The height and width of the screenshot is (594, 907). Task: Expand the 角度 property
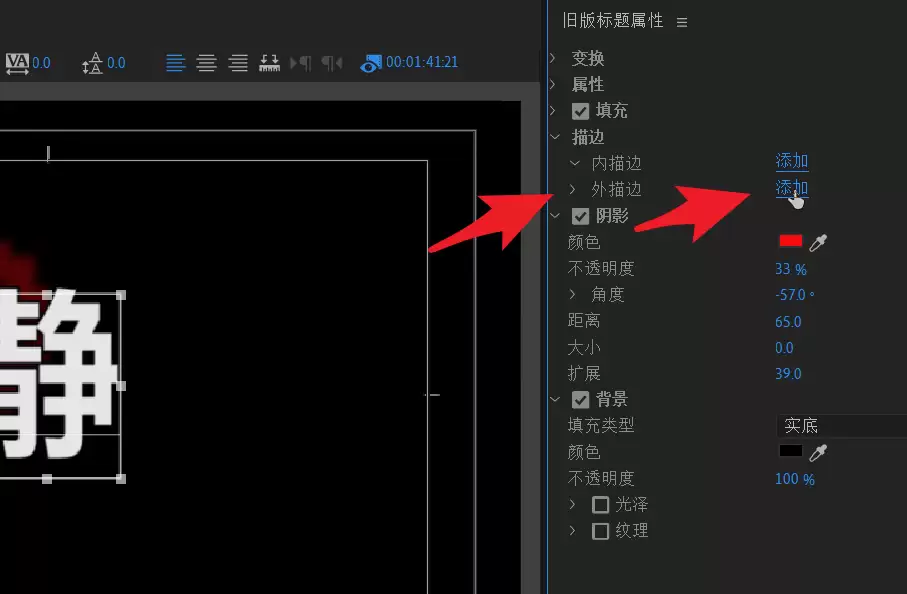(573, 294)
